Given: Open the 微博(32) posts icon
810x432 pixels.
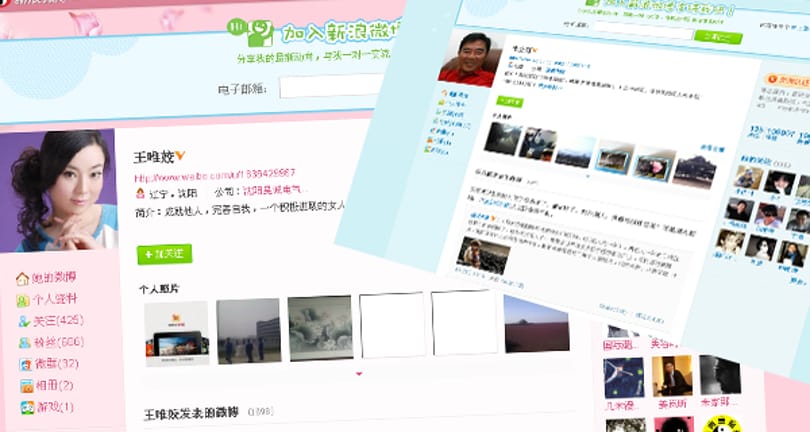Looking at the screenshot, I should click(x=25, y=364).
